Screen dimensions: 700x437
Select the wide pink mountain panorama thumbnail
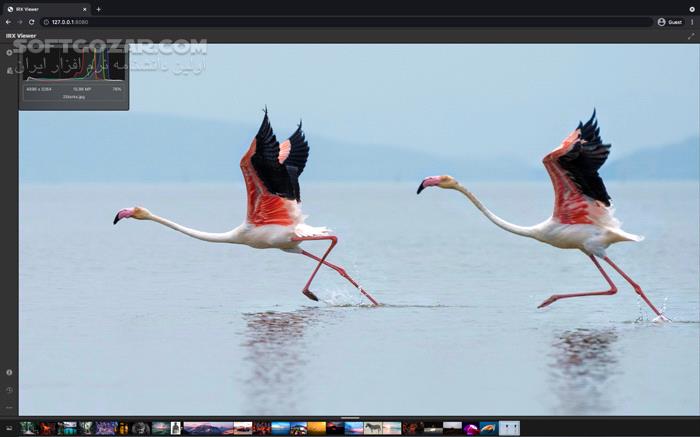208,428
